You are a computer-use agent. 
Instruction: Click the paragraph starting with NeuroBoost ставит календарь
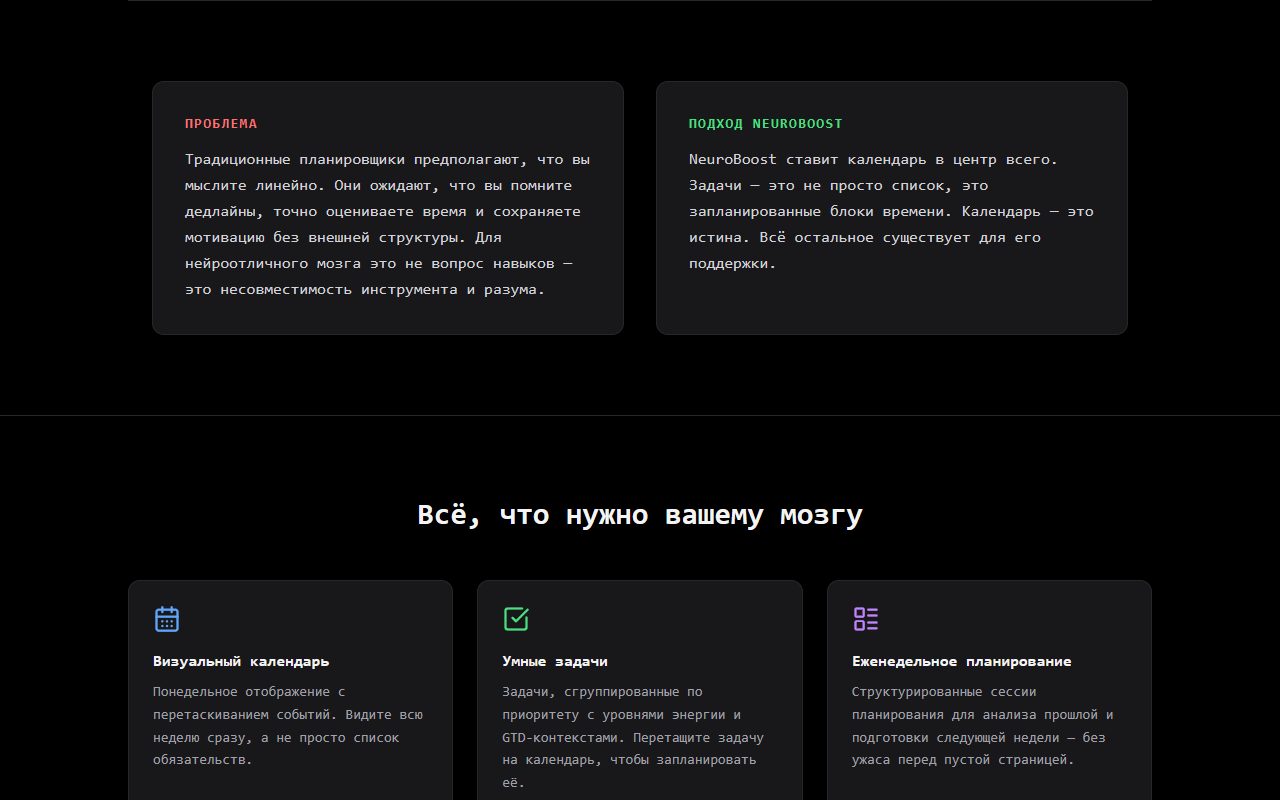tap(892, 211)
